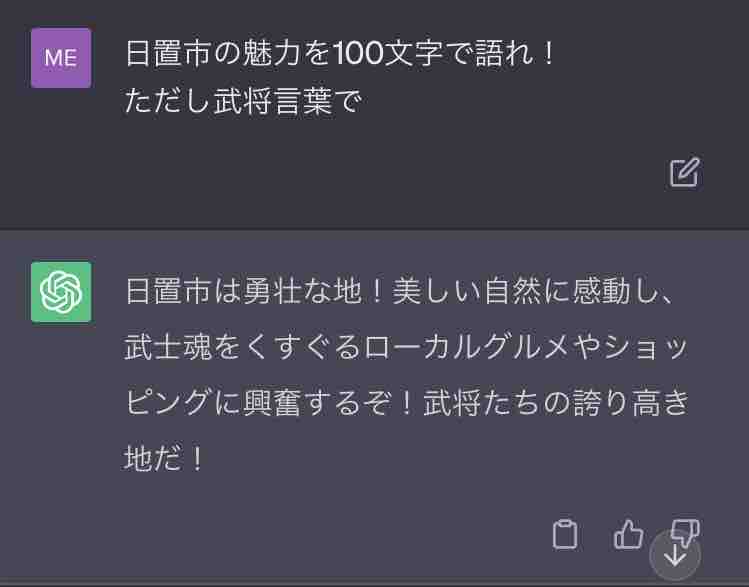Click the green ChatGPT logo avatar
This screenshot has width=749, height=587.
pos(61,292)
